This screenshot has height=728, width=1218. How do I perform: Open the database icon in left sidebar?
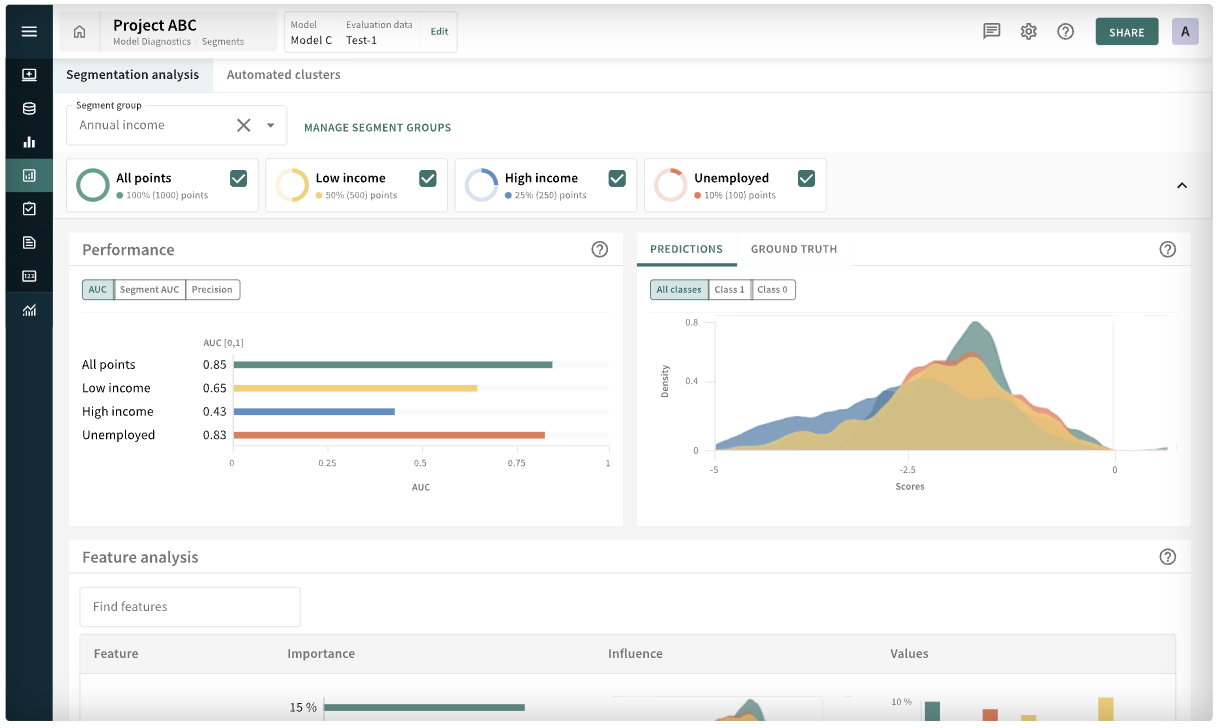29,109
